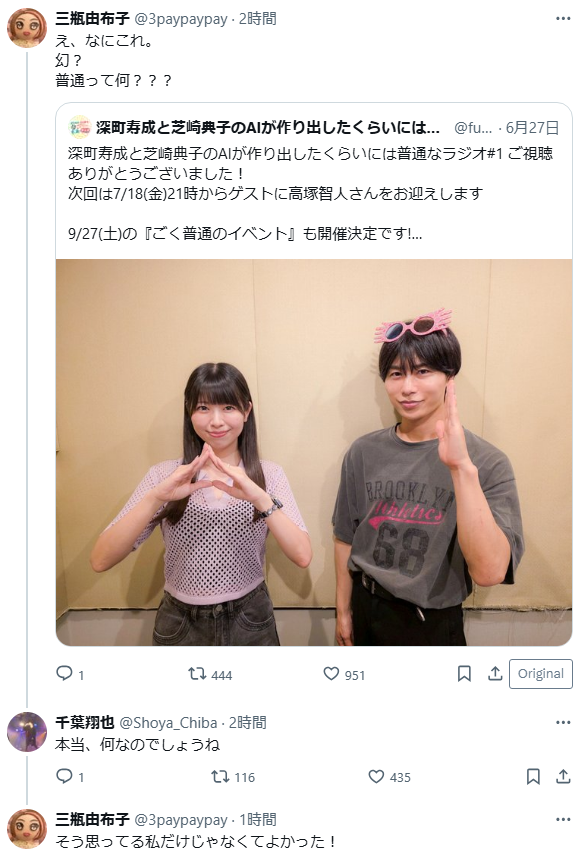Share 三瓶由布子's first tweet
Viewport: 587px width, 851px height.
(x=495, y=674)
